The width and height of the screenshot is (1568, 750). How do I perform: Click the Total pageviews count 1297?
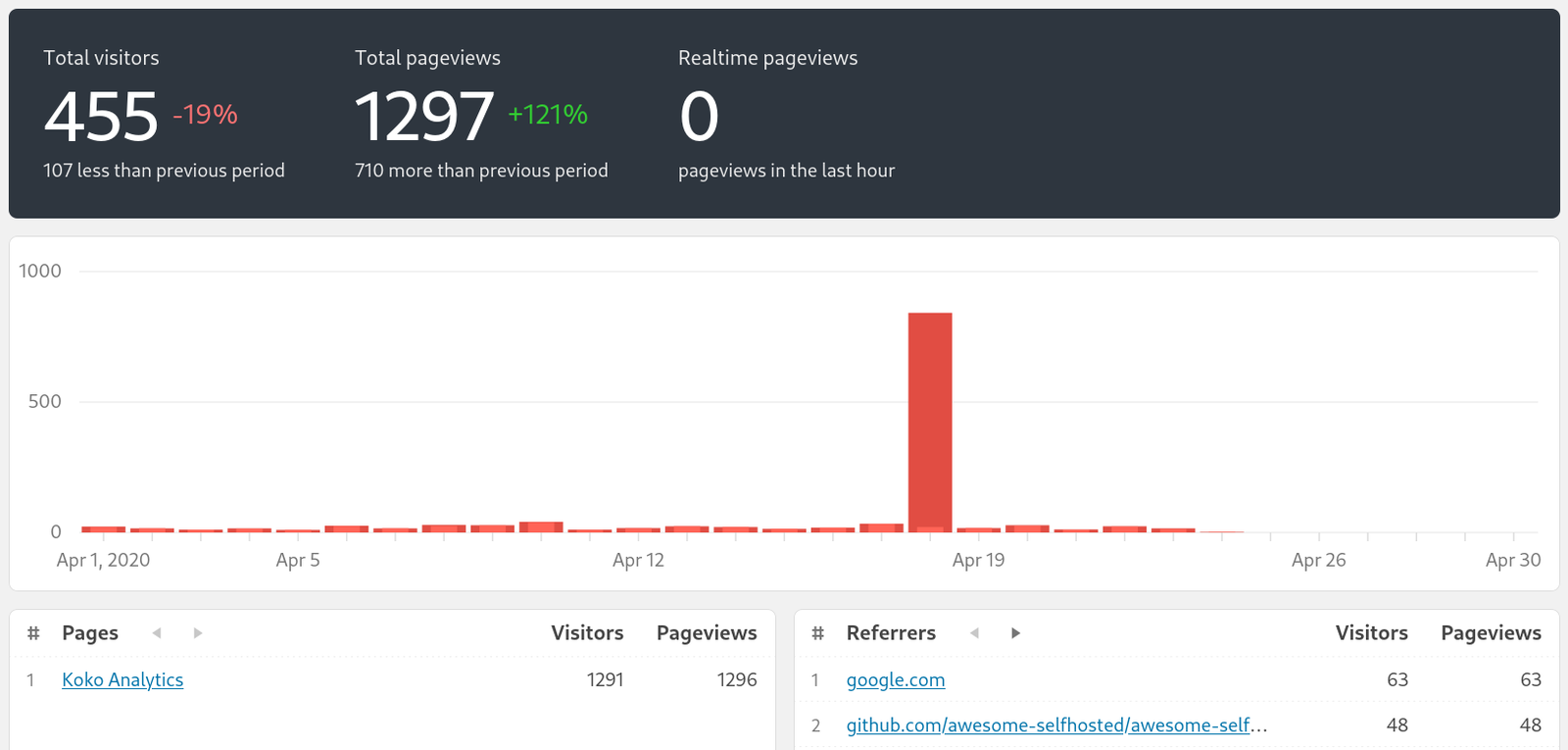(423, 117)
